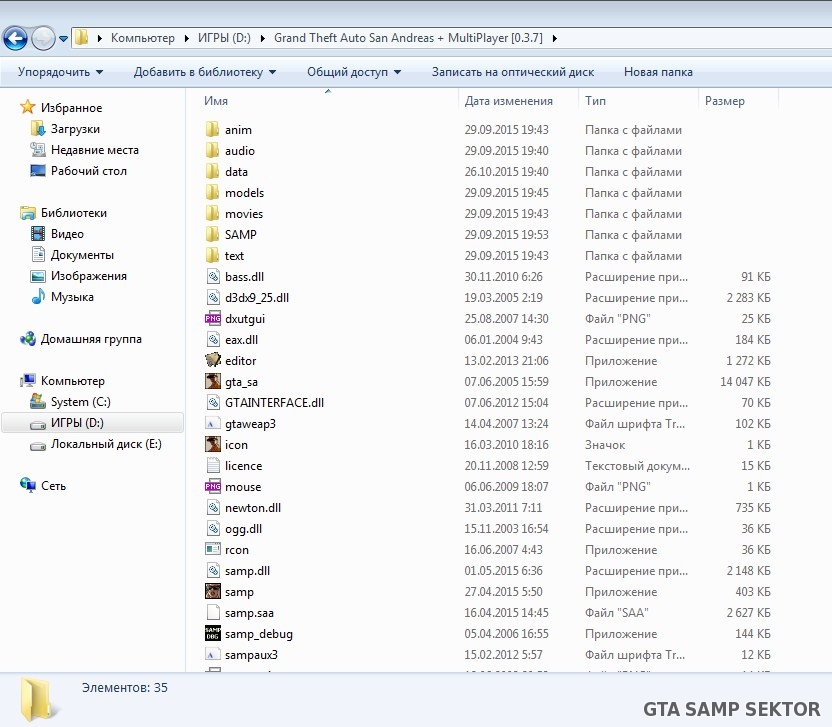Click the System (C:) drive icon
Screen dimensions: 832x727
[x=38, y=402]
